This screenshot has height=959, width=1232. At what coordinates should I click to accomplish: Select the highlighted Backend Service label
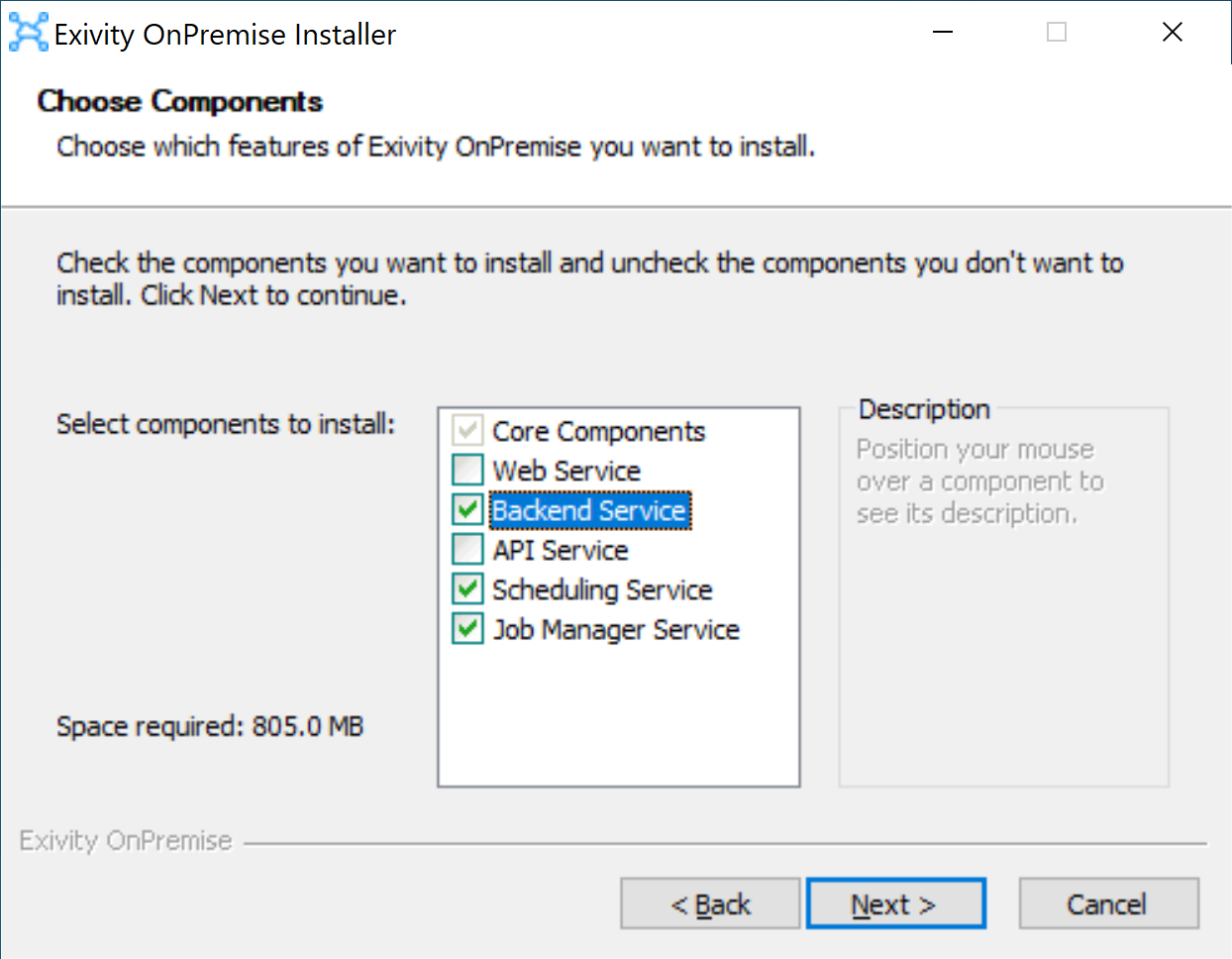click(590, 511)
